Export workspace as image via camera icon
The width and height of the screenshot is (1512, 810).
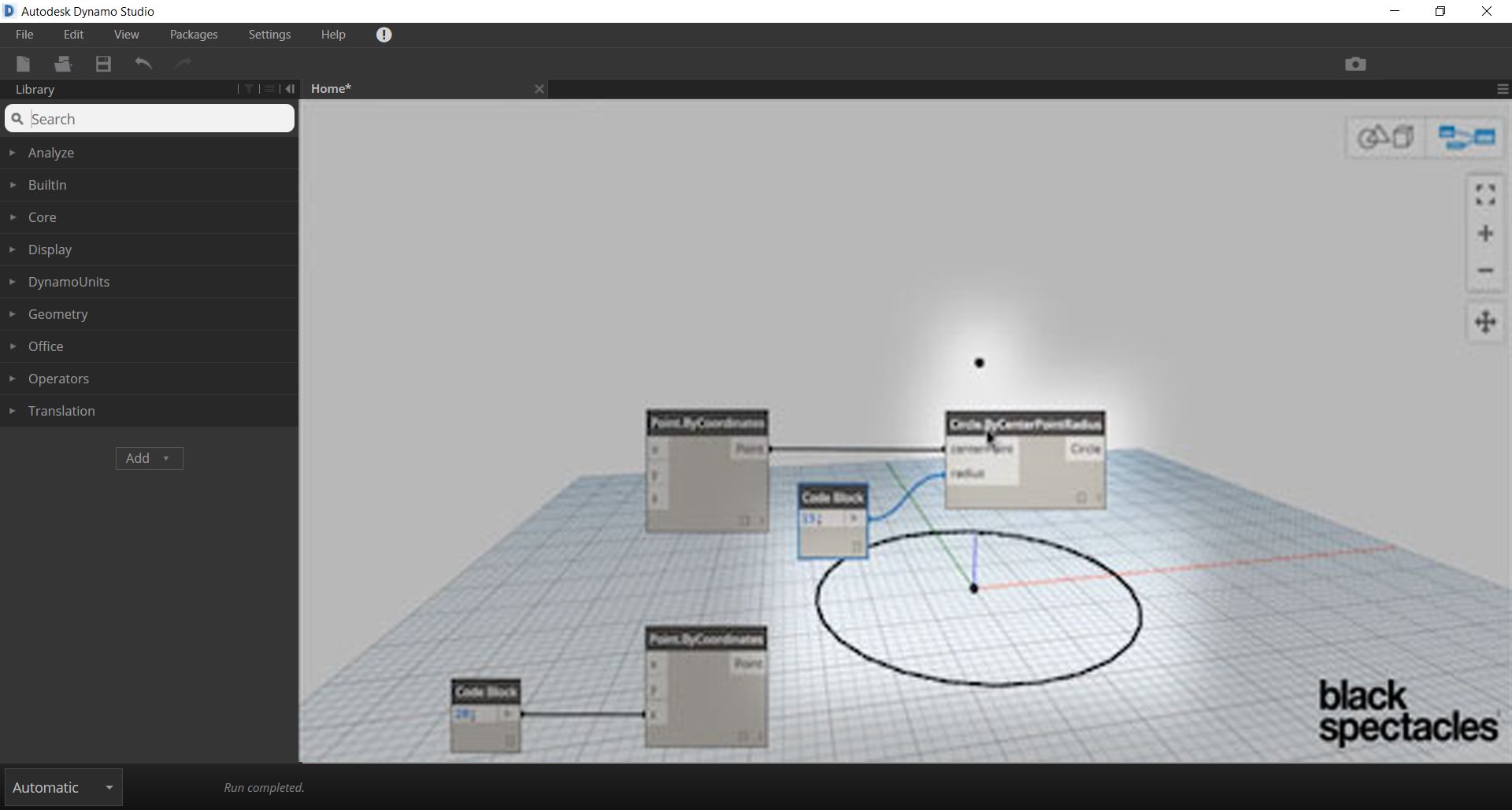(1355, 64)
